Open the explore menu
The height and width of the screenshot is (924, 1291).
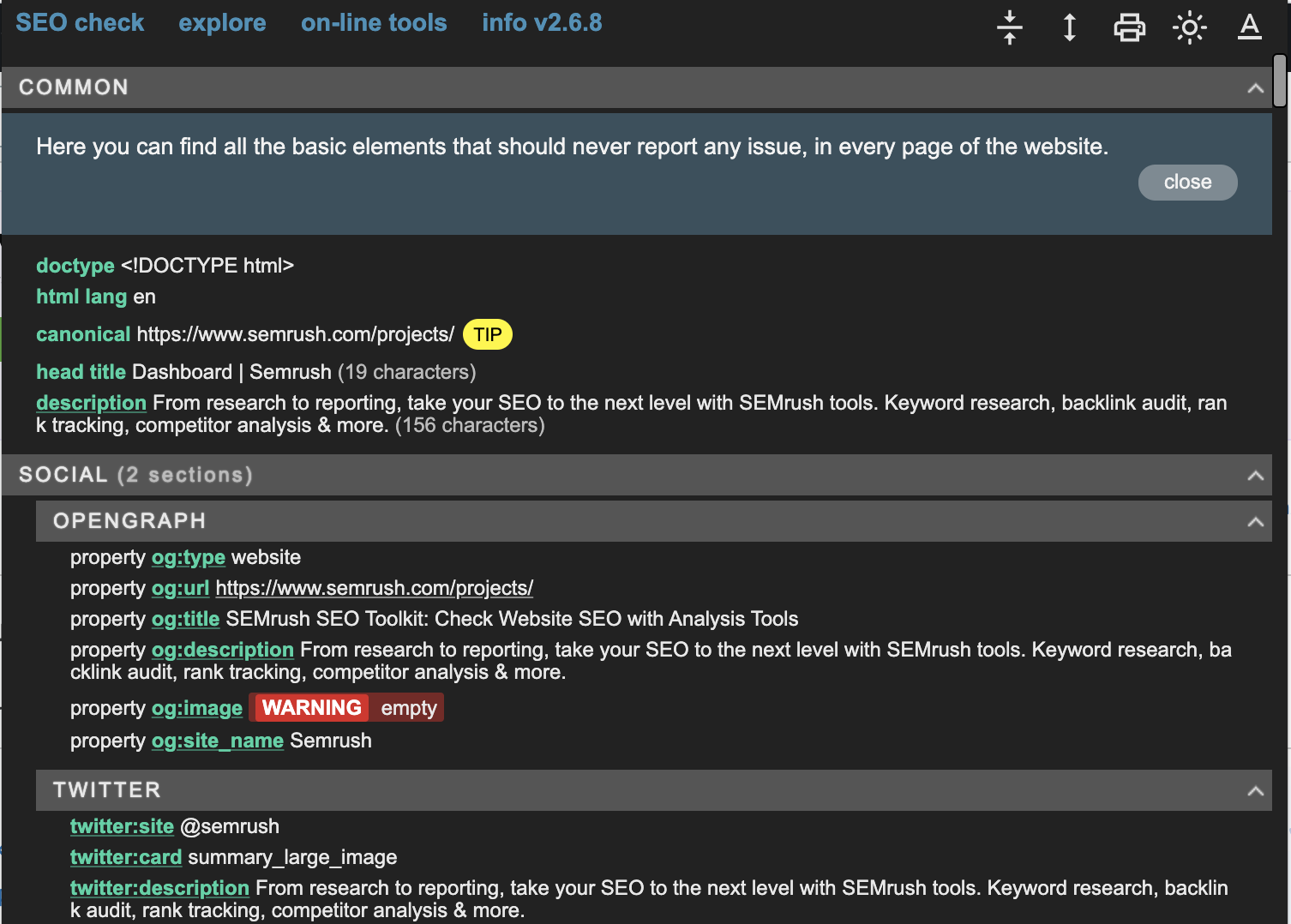coord(222,22)
